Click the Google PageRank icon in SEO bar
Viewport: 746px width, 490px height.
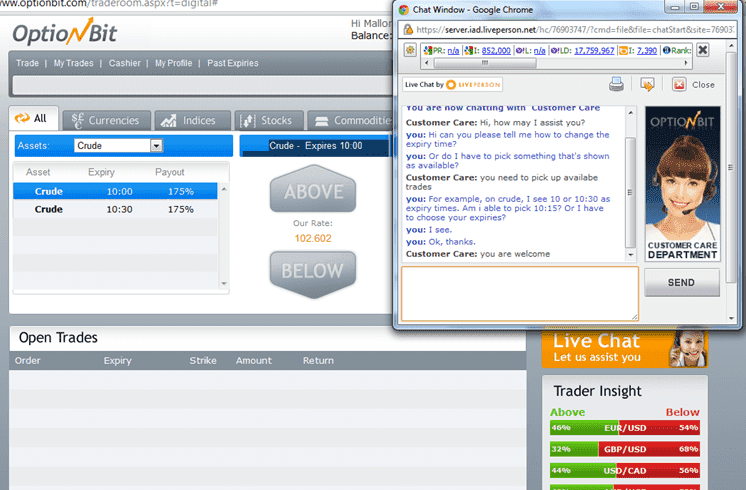click(x=428, y=50)
